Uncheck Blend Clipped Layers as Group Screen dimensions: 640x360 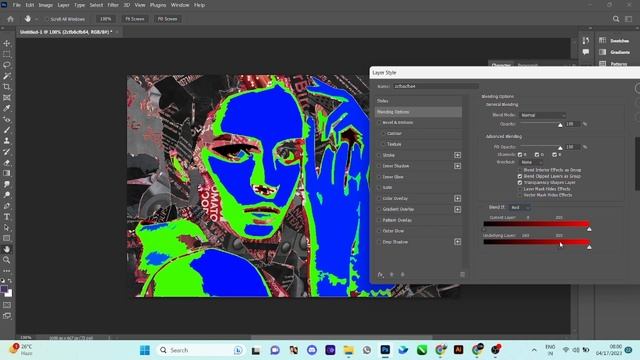tap(520, 176)
